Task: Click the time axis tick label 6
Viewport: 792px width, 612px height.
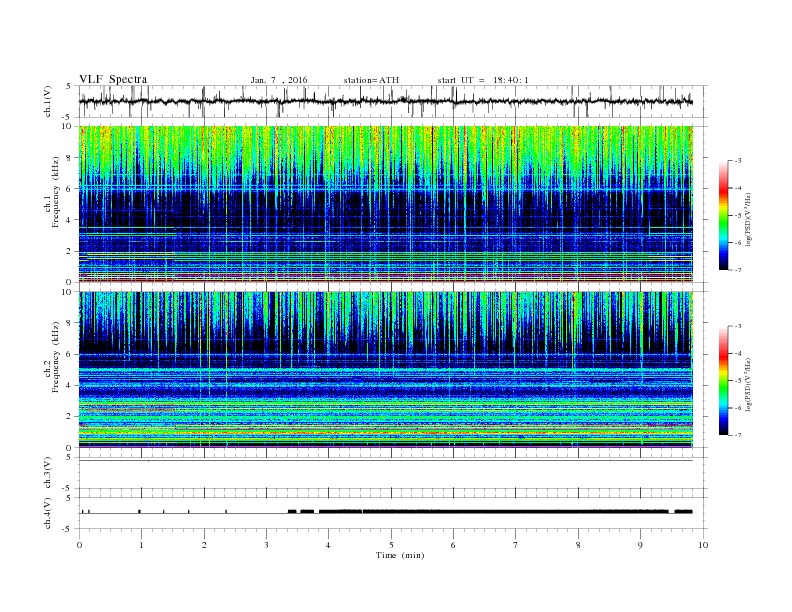Action: [x=453, y=545]
